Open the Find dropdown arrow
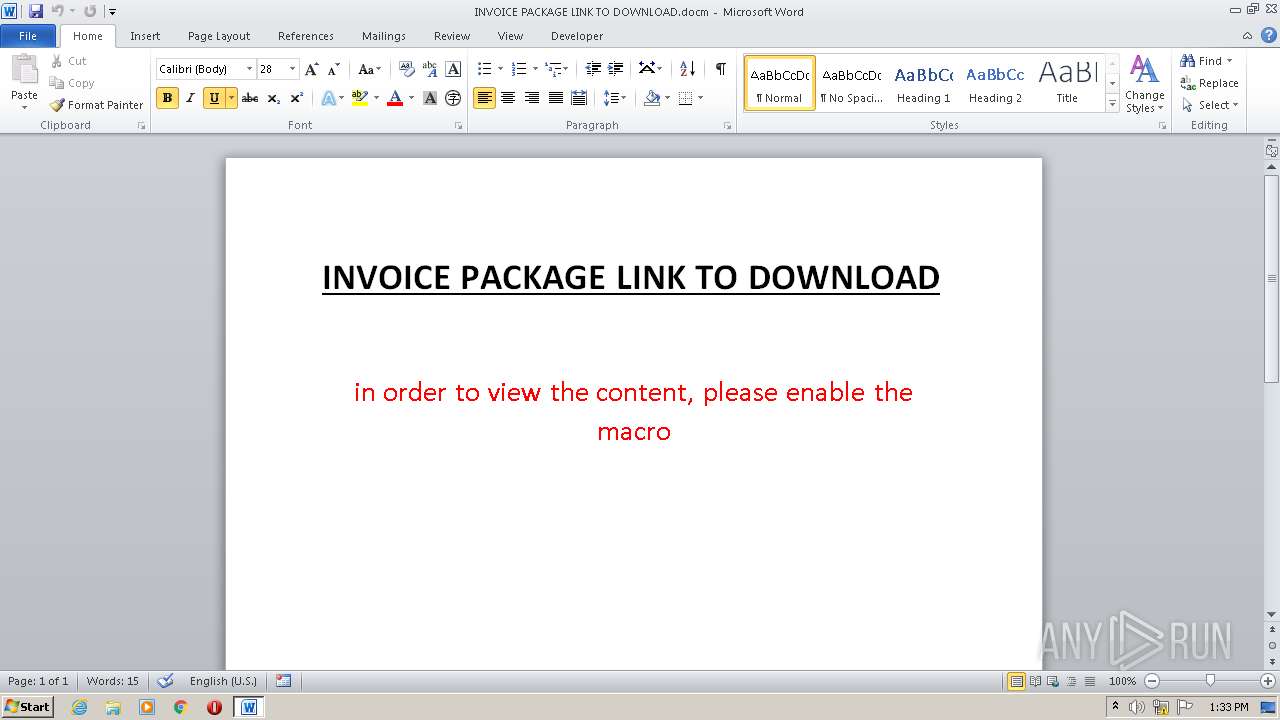The image size is (1280, 720). [x=1229, y=61]
